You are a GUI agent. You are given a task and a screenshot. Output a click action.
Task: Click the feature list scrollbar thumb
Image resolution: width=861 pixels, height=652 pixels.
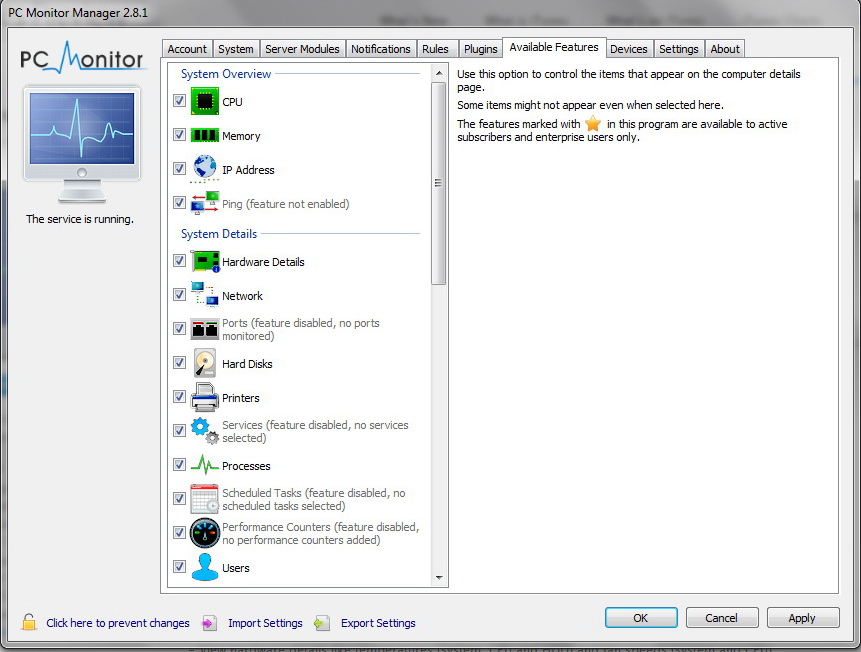[x=438, y=183]
